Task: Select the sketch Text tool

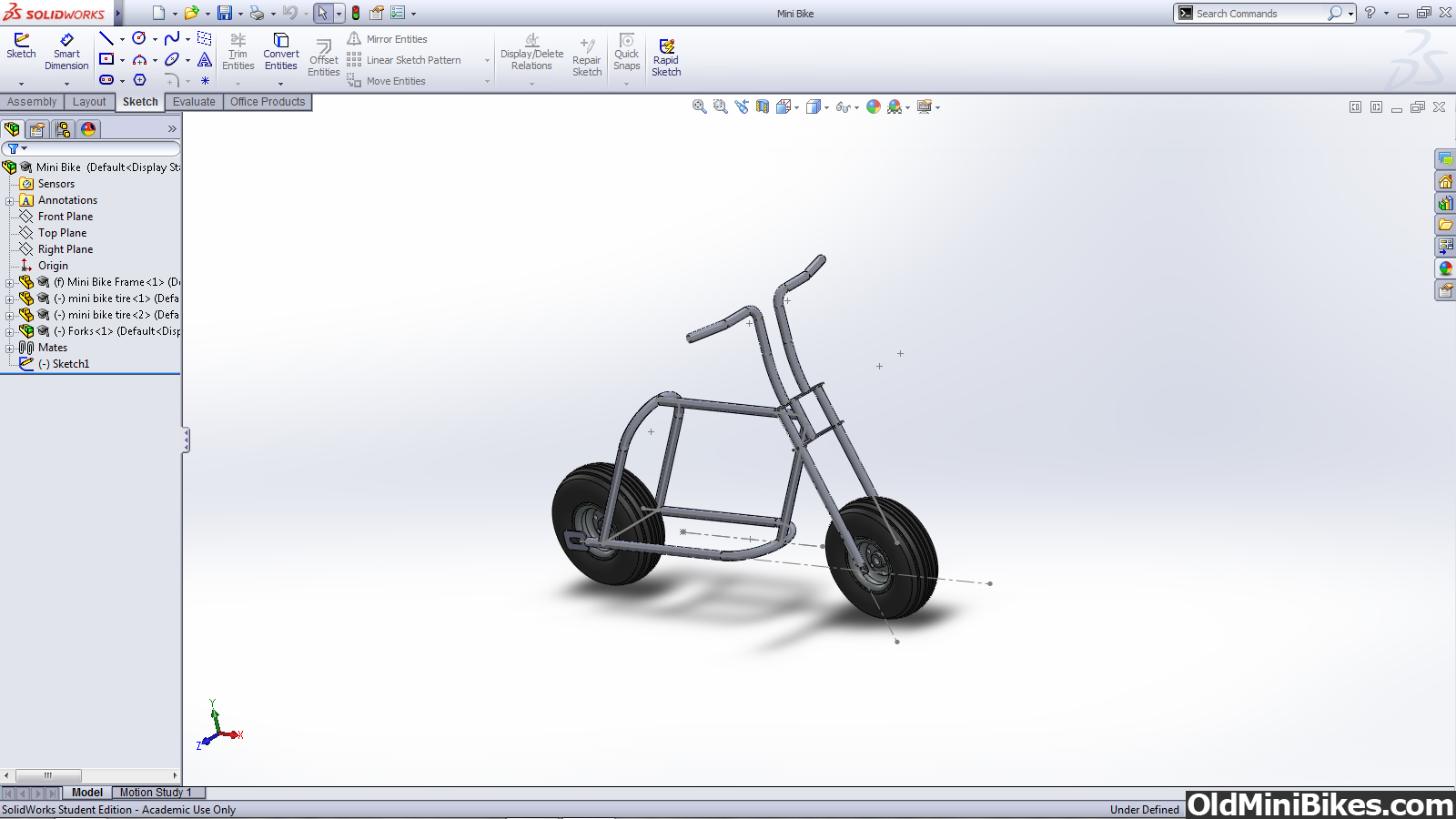Action: coord(205,59)
